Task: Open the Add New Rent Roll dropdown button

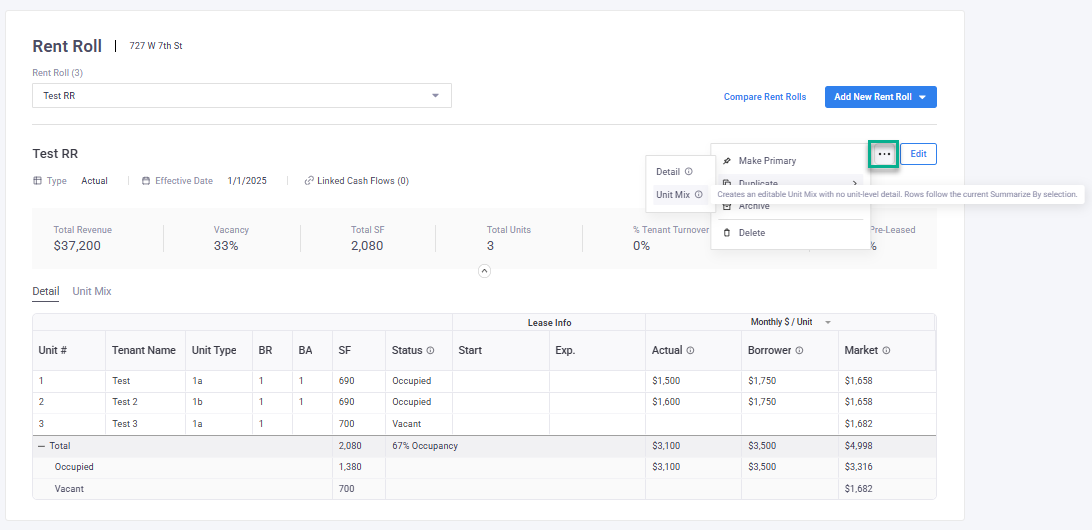Action: click(880, 97)
